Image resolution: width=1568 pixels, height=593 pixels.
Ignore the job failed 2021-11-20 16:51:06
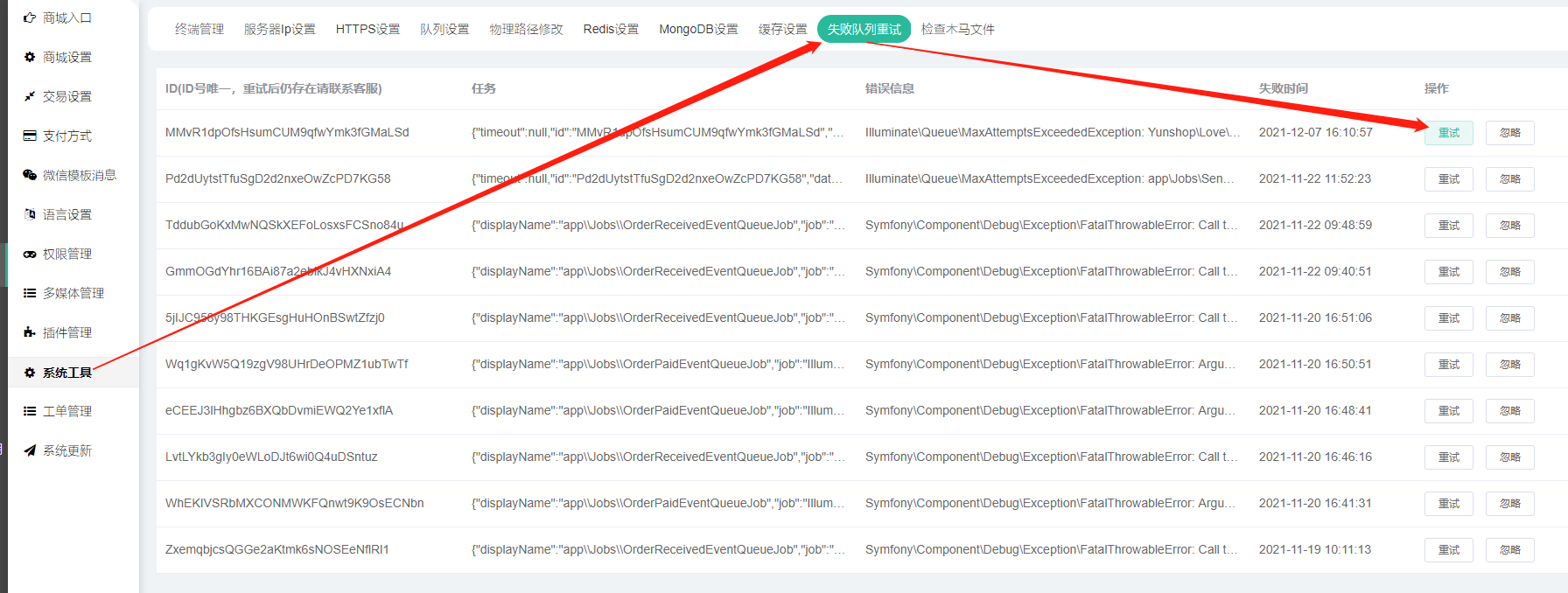point(1510,318)
